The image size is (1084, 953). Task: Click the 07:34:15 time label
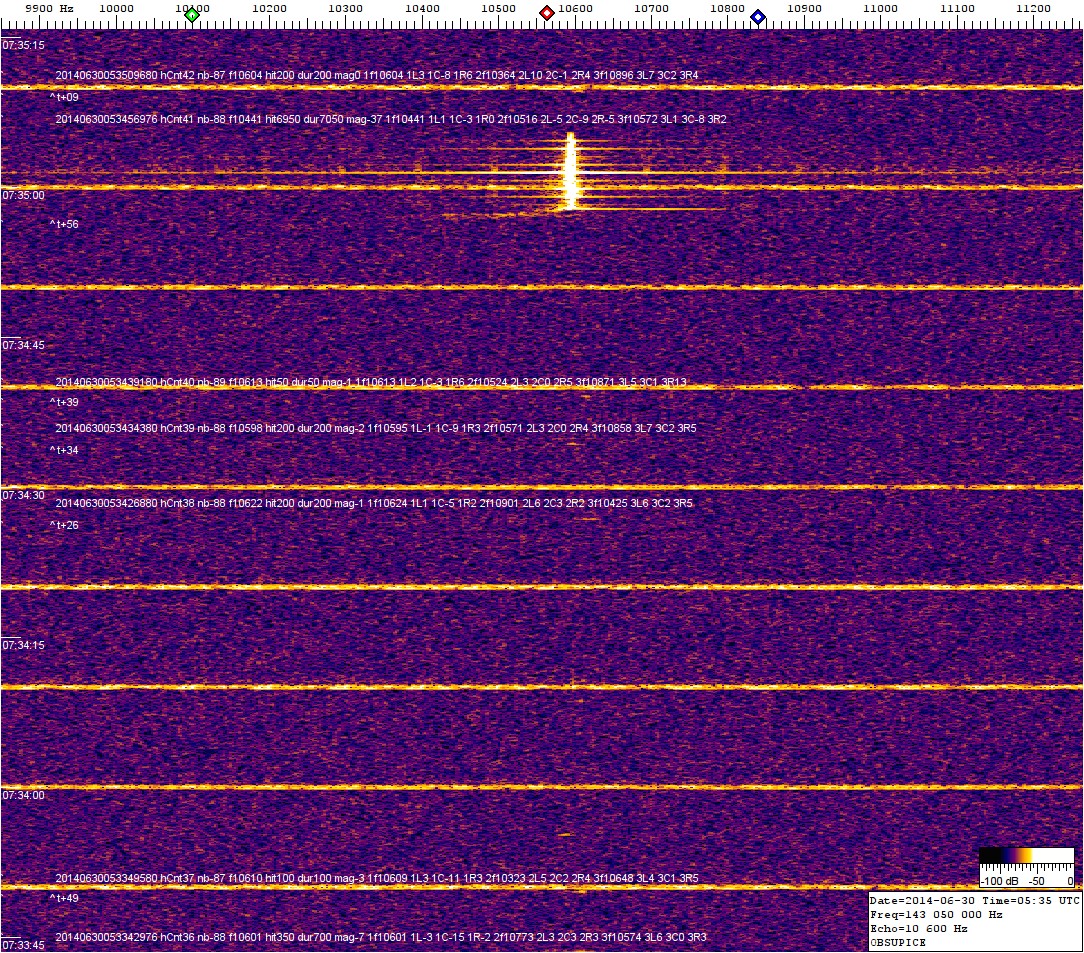pos(23,645)
